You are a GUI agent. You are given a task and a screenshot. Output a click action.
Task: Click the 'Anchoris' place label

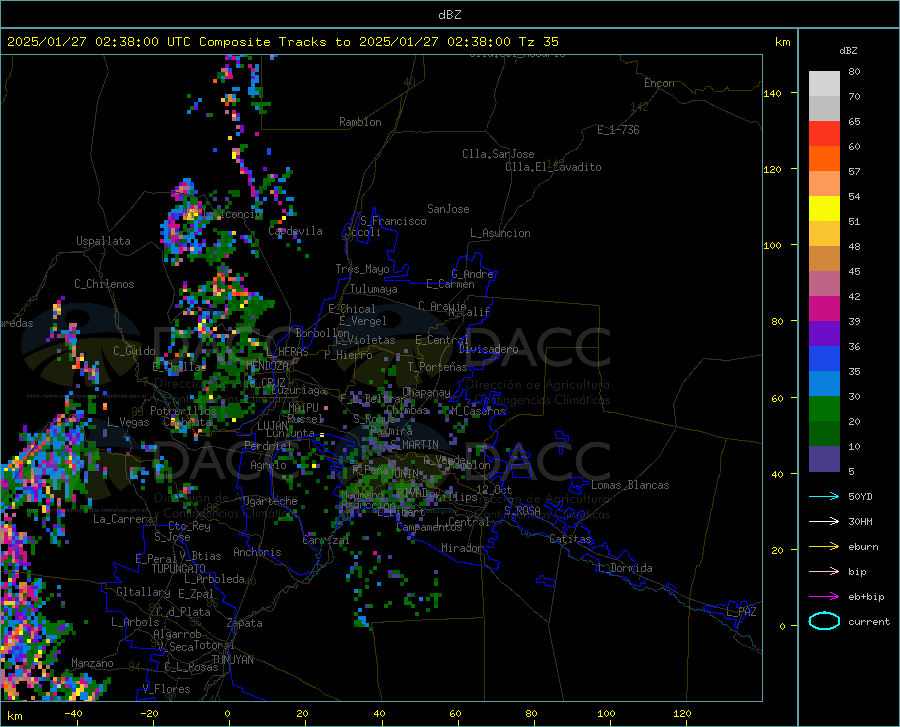coord(257,552)
